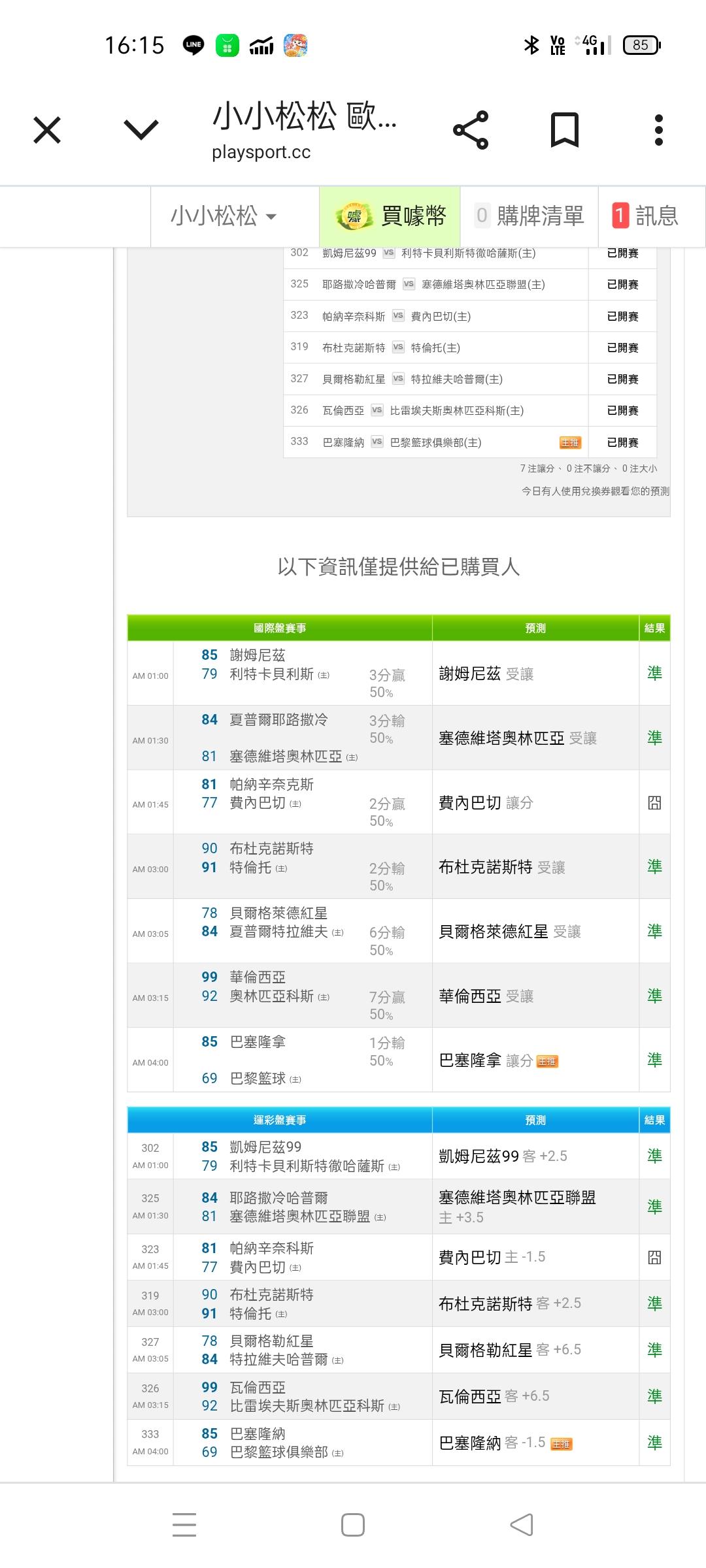Open Android recent apps menu icon
706x1568 pixels.
(x=184, y=1525)
